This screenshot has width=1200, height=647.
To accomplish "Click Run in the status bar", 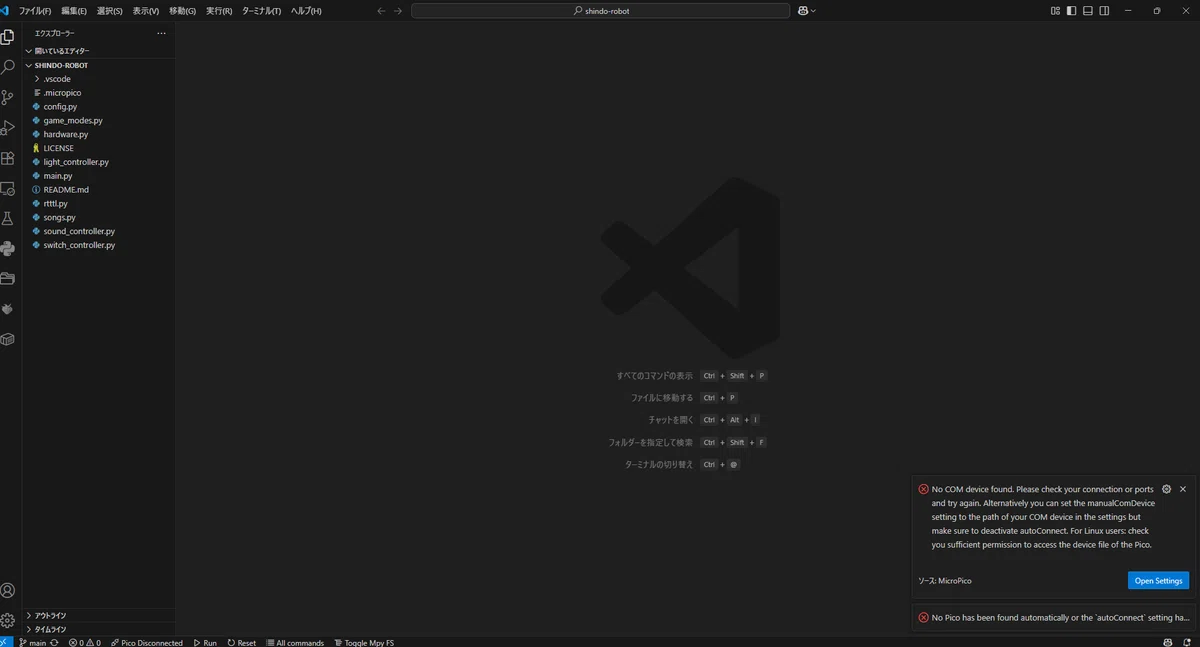I will coord(205,642).
